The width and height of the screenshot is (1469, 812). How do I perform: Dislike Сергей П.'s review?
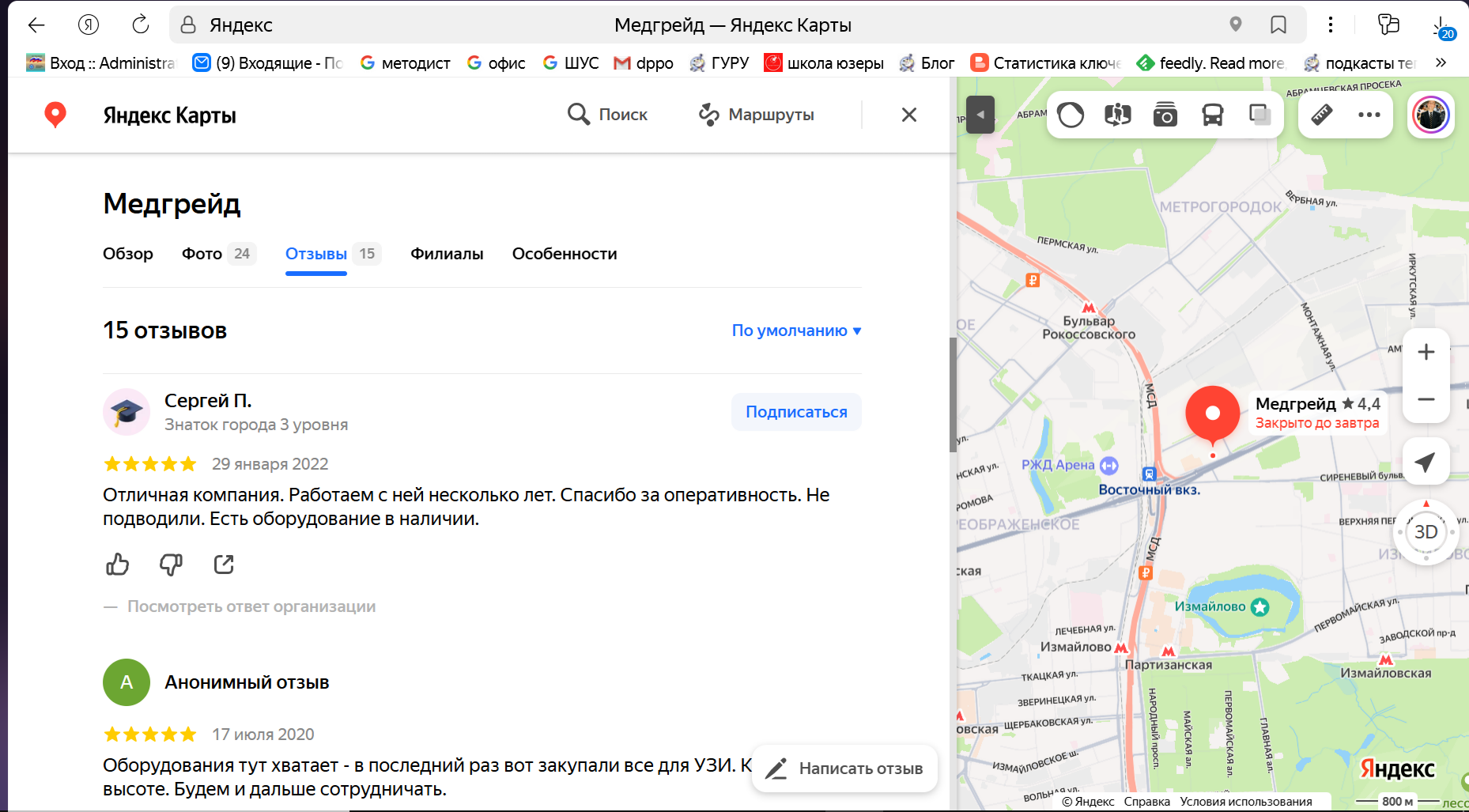point(171,564)
